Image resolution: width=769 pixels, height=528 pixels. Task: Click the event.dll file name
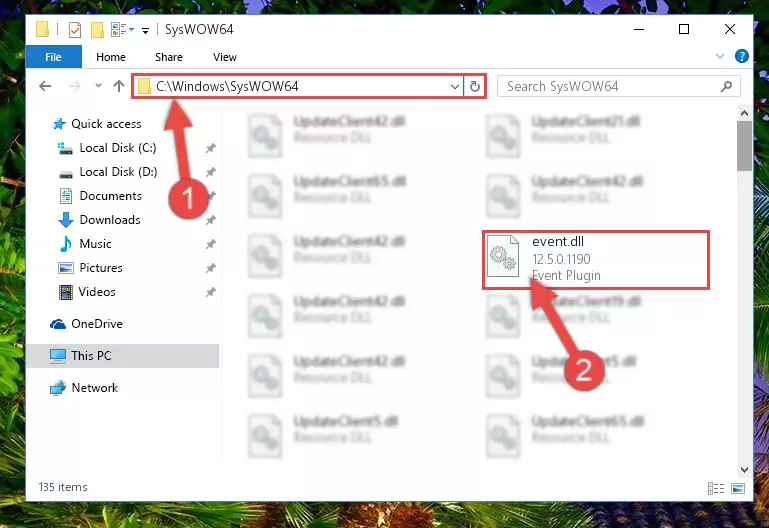click(558, 241)
